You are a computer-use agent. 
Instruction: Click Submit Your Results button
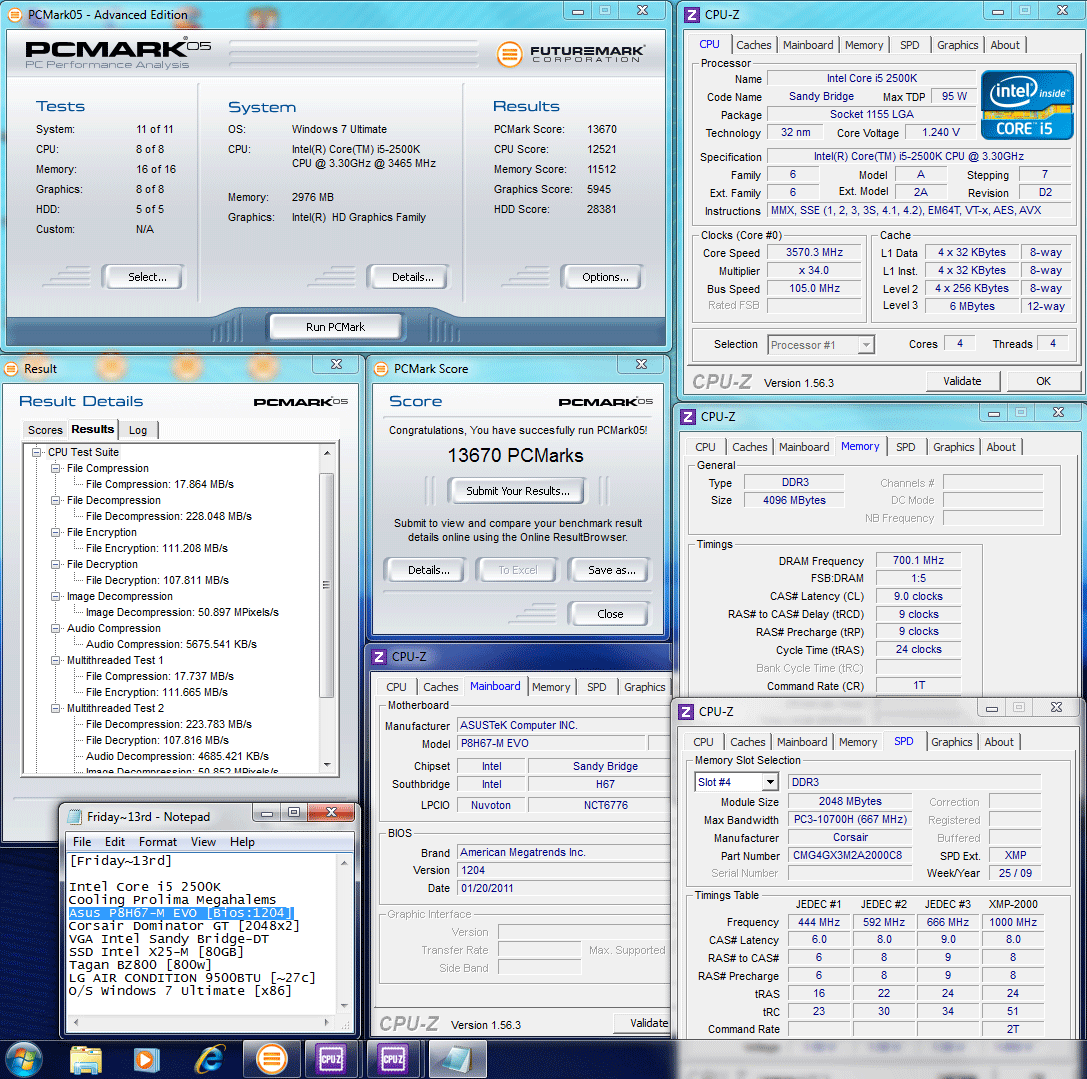point(518,491)
